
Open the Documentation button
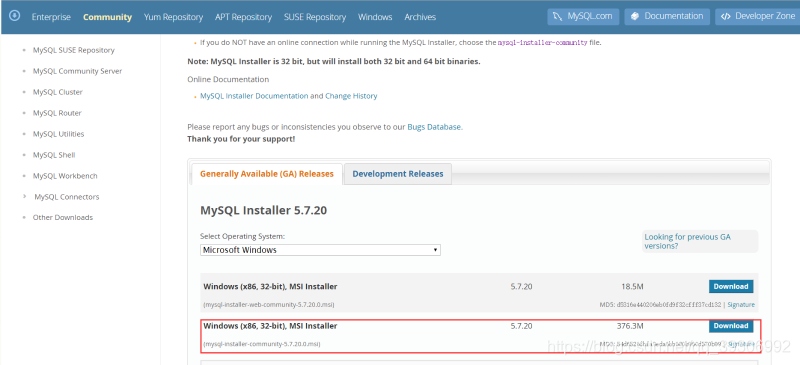(x=667, y=16)
